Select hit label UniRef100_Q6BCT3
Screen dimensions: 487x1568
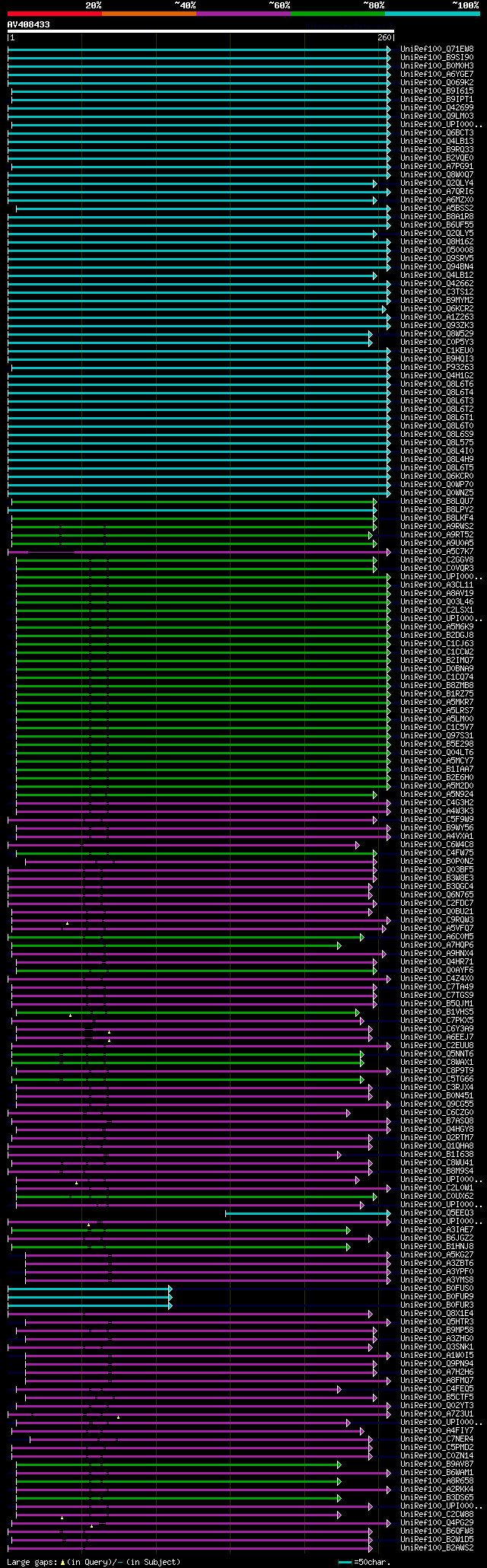click(437, 132)
